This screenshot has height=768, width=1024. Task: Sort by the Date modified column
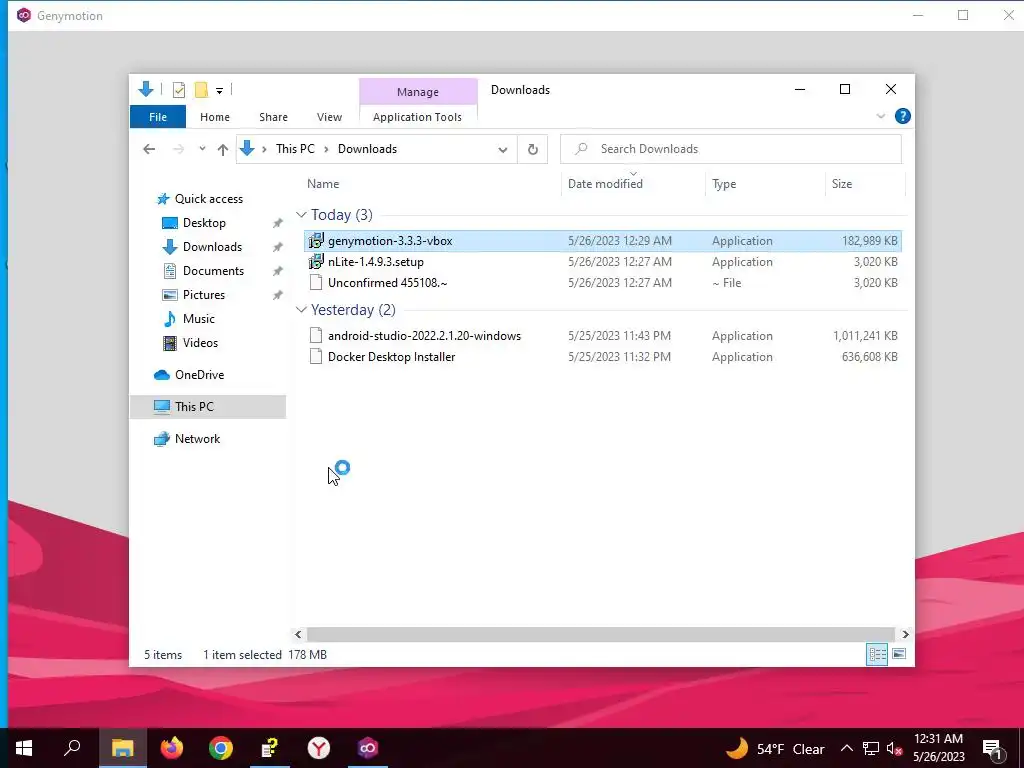click(605, 184)
